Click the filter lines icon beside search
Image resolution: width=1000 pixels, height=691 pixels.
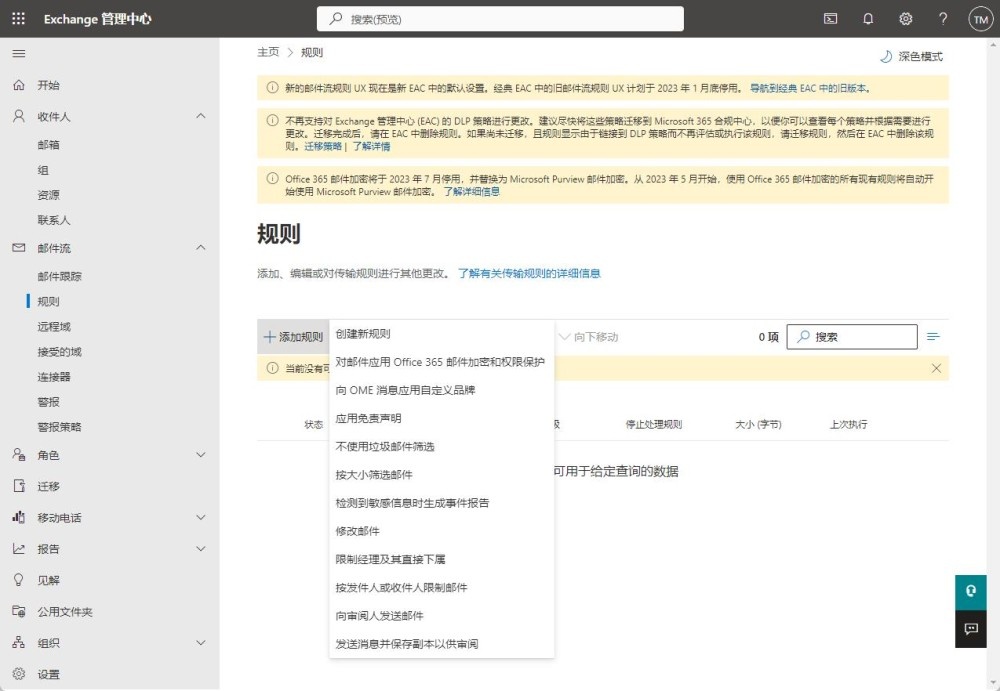(933, 337)
